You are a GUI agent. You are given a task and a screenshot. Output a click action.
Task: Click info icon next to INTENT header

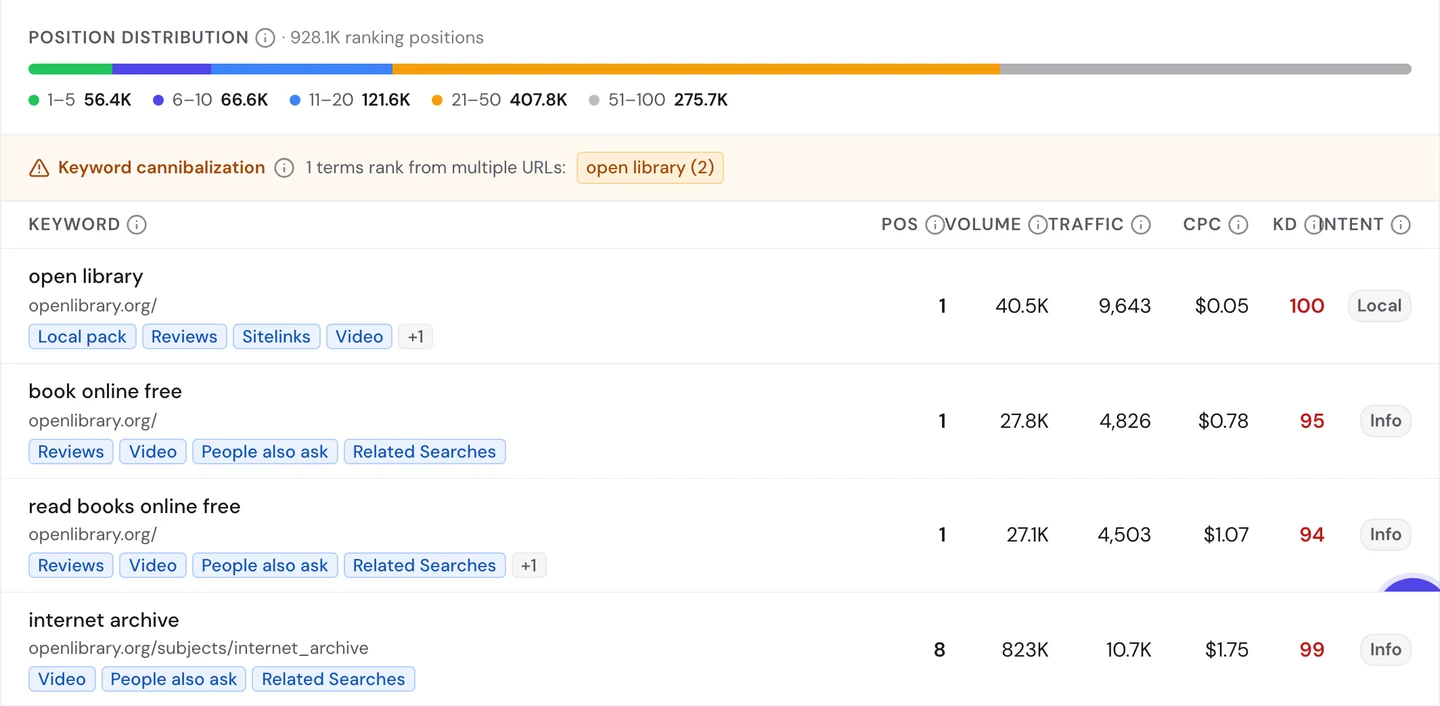1401,225
